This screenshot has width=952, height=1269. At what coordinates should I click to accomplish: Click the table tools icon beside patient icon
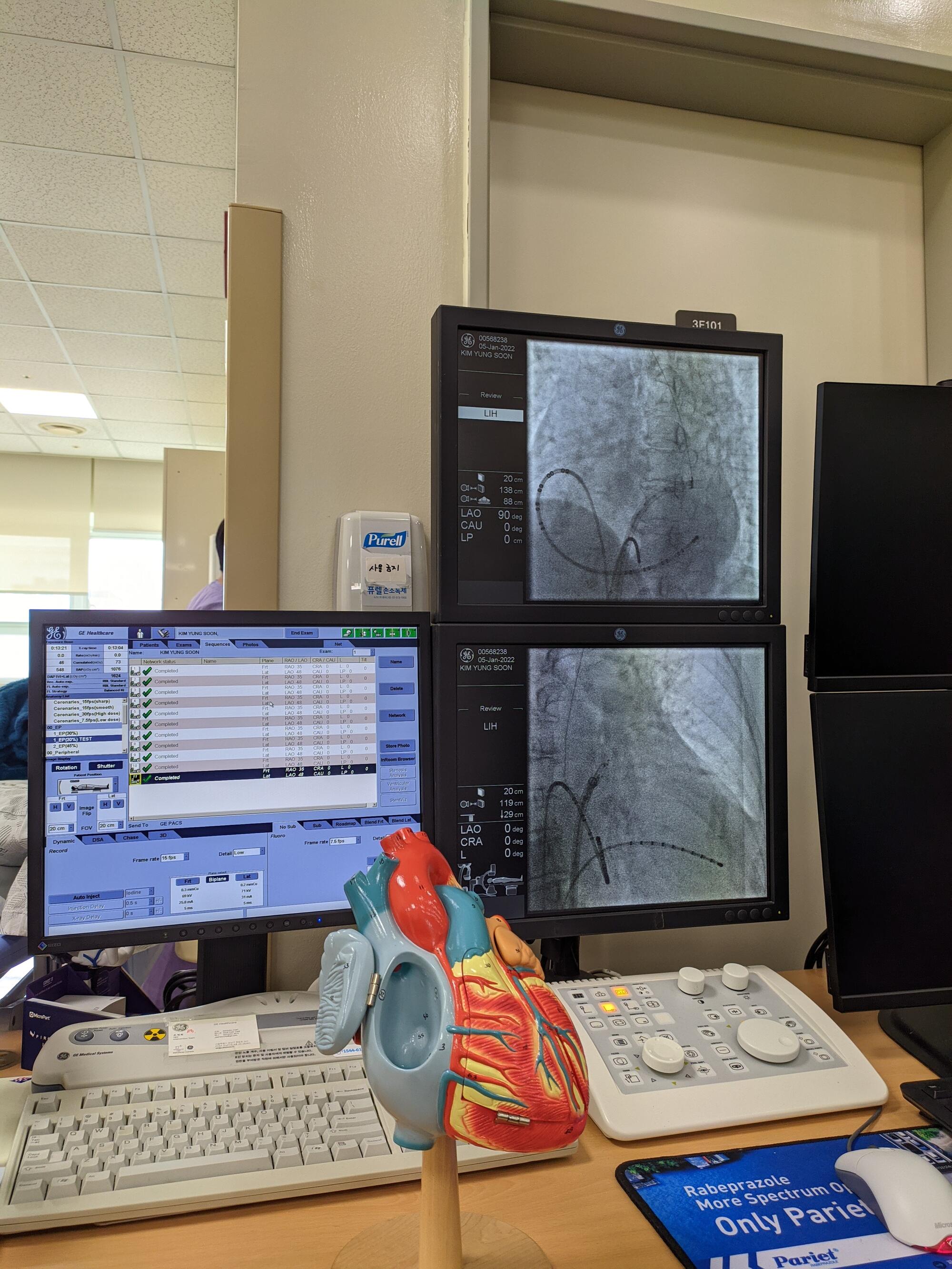click(164, 633)
